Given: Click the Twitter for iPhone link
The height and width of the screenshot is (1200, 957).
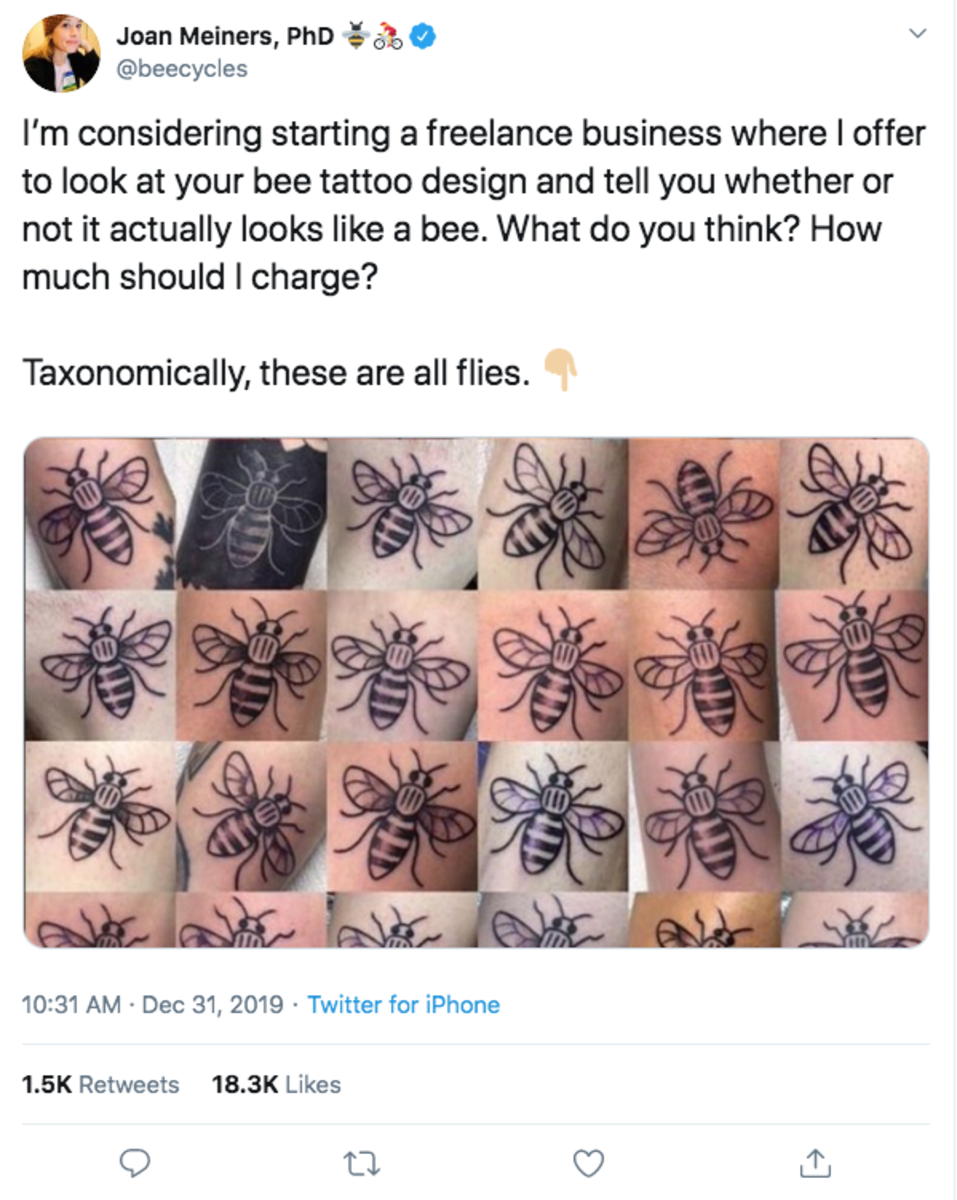Looking at the screenshot, I should coord(403,1004).
